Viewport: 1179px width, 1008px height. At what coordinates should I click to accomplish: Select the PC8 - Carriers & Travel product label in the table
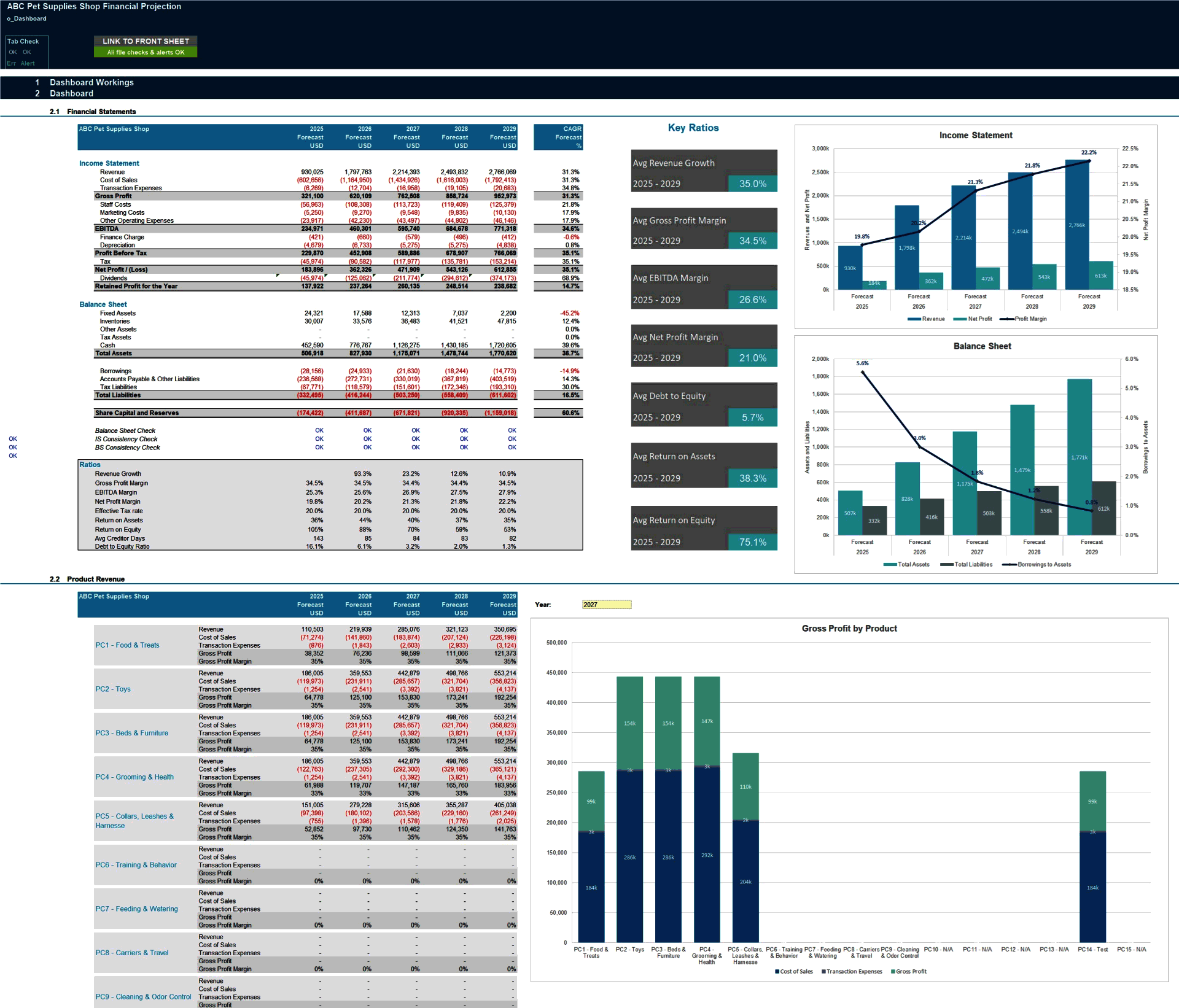tap(132, 953)
